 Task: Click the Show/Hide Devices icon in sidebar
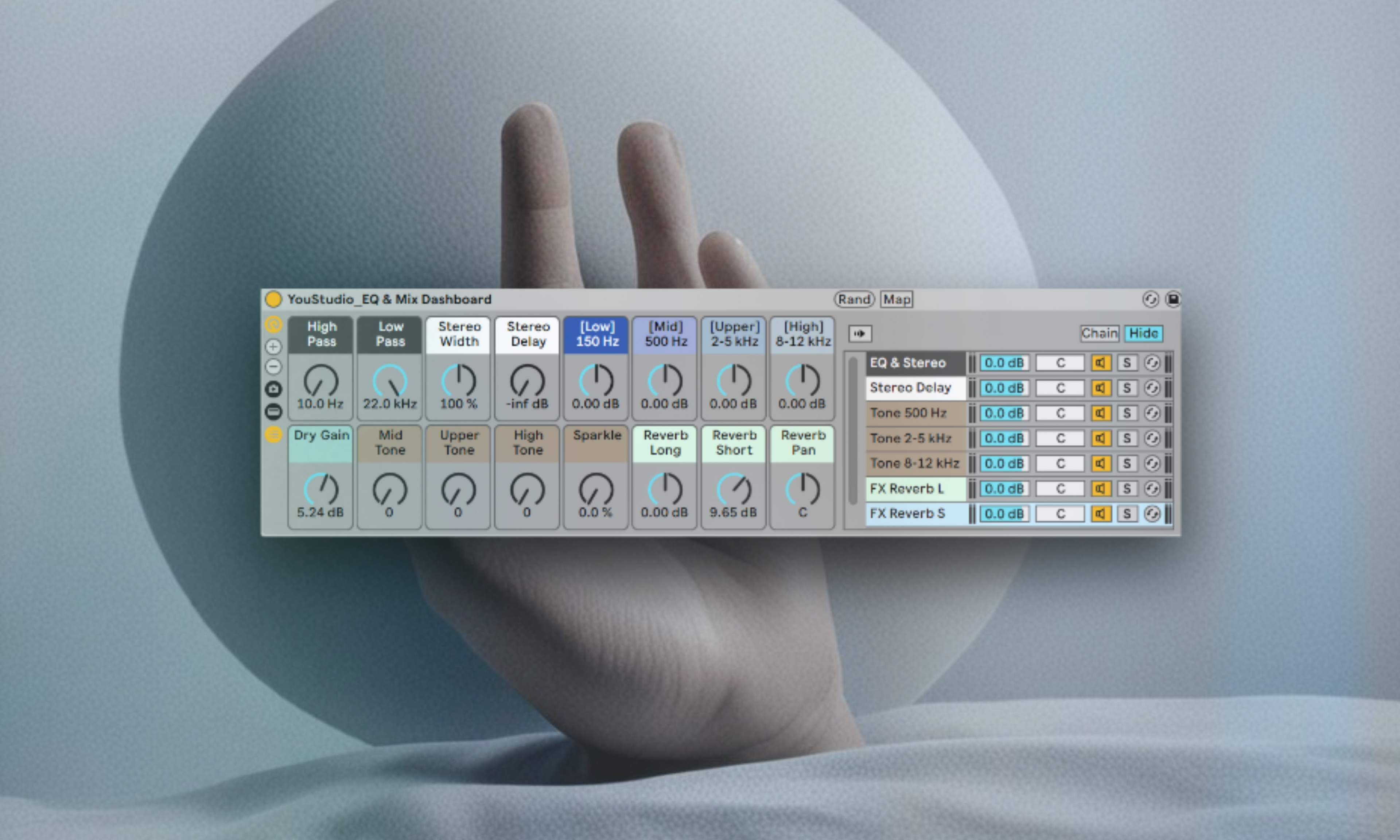(273, 412)
